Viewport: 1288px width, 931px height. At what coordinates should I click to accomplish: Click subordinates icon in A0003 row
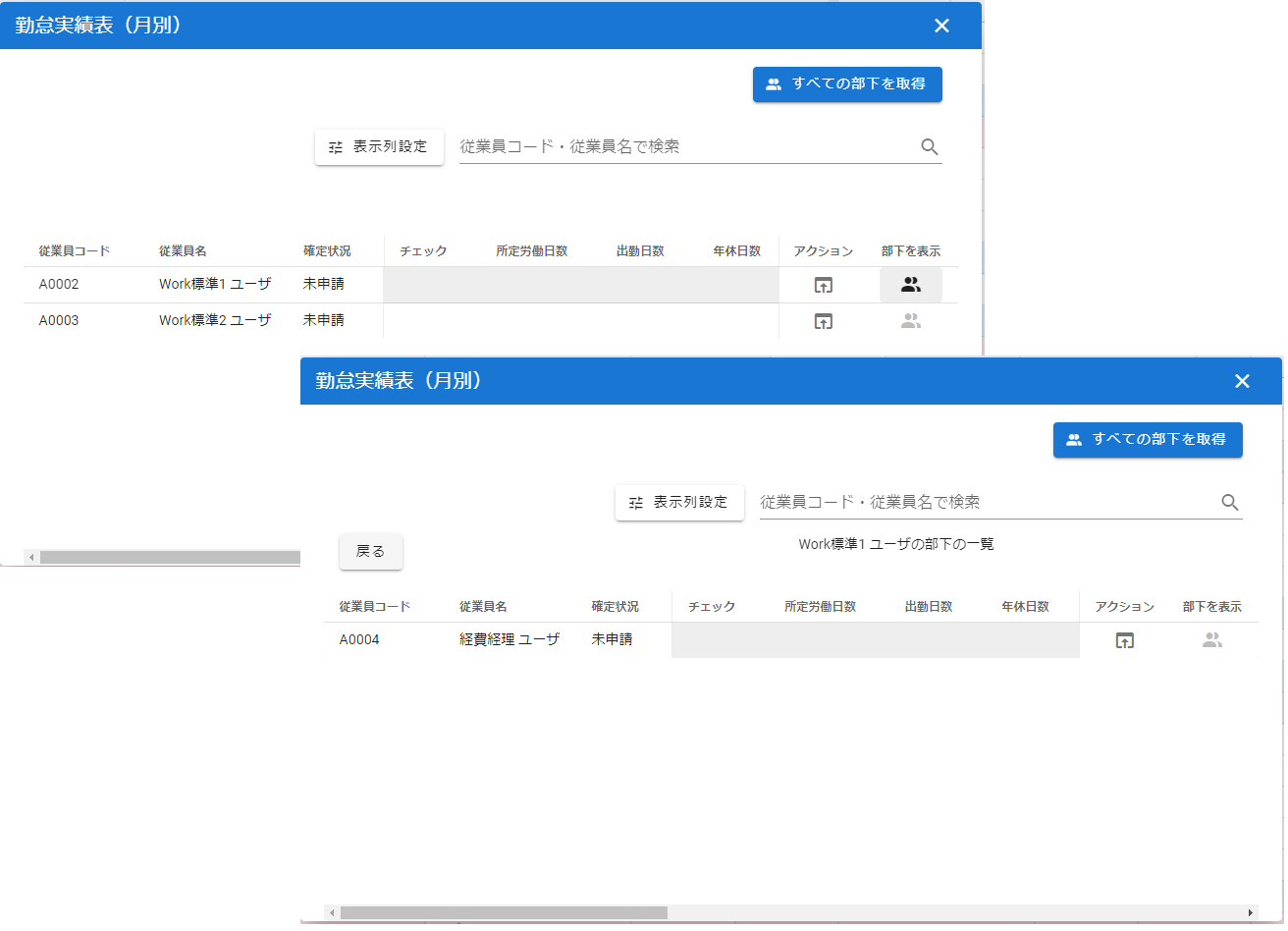tap(911, 321)
